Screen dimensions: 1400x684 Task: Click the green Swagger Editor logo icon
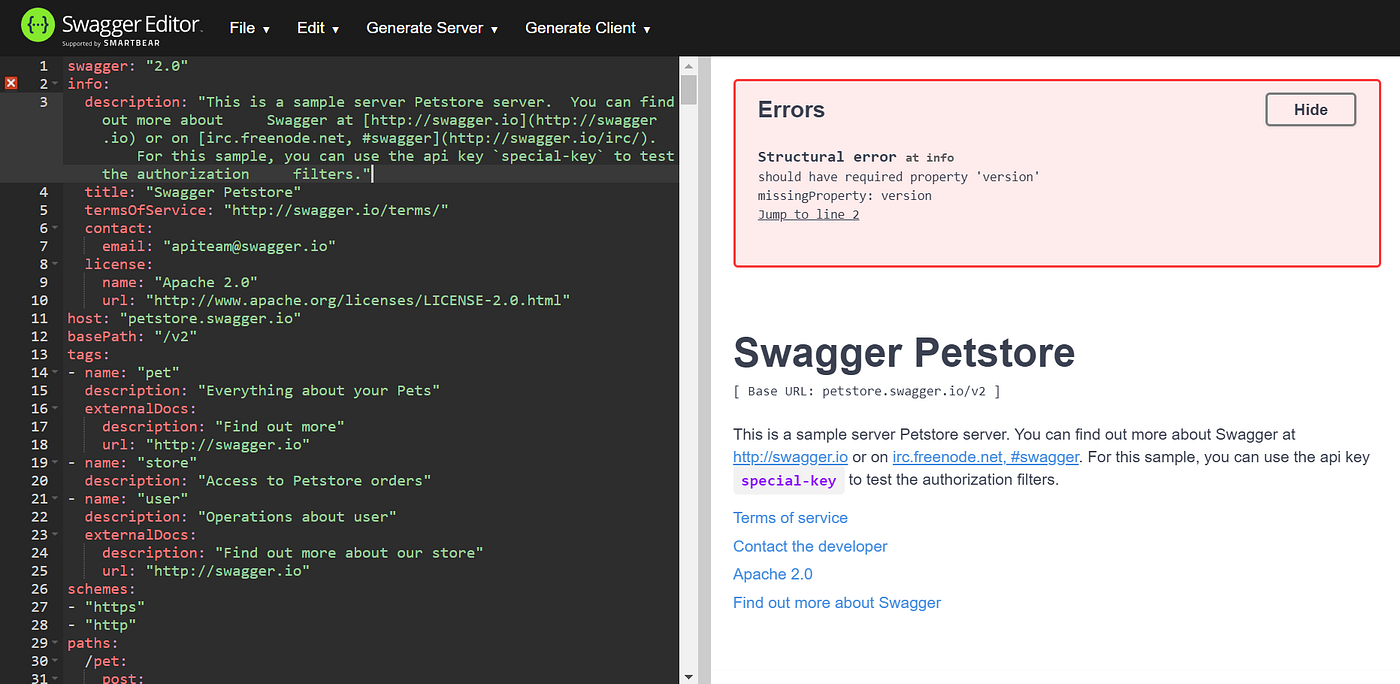pyautogui.click(x=36, y=24)
